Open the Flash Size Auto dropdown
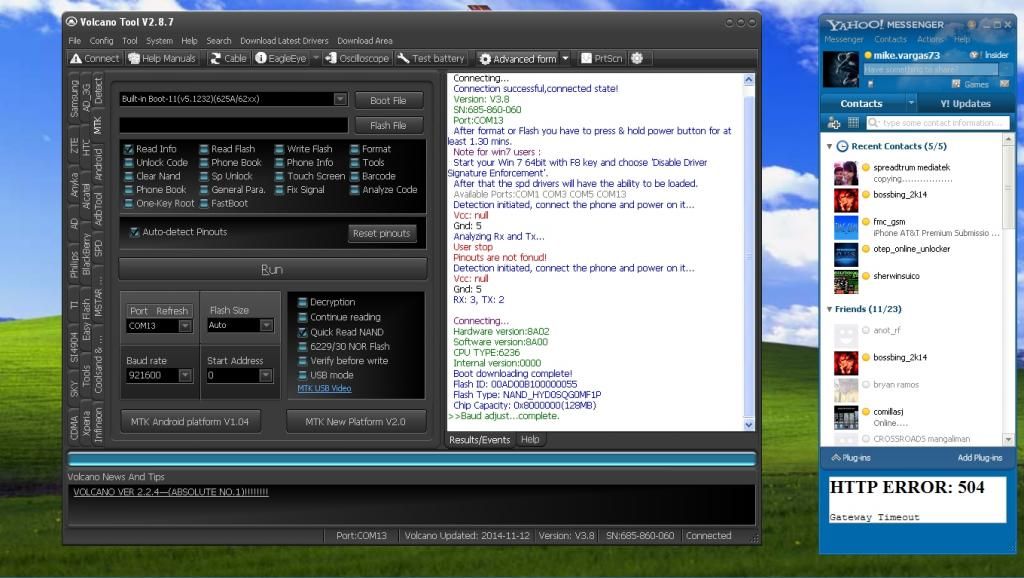 point(266,325)
